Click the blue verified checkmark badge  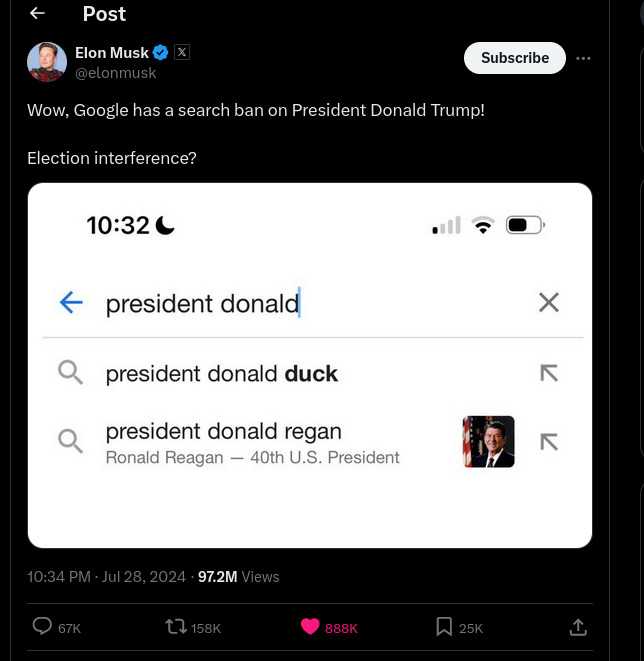[161, 52]
